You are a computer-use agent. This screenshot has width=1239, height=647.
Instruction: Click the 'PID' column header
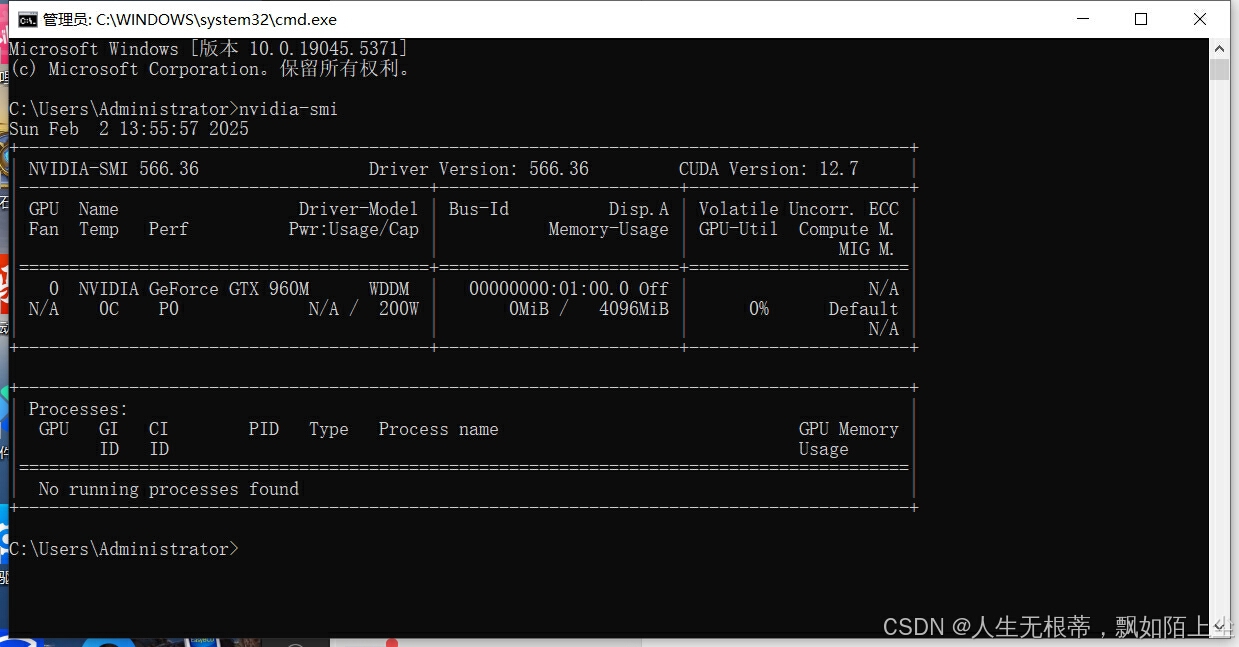click(263, 429)
